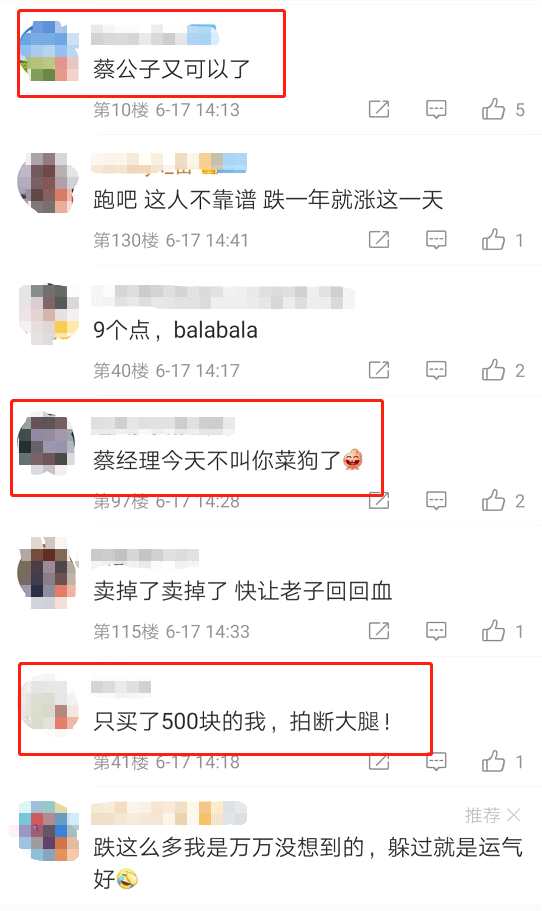
Task: Like the 蔡经理今天不叫你菜狗了 comment
Action: coord(493,500)
